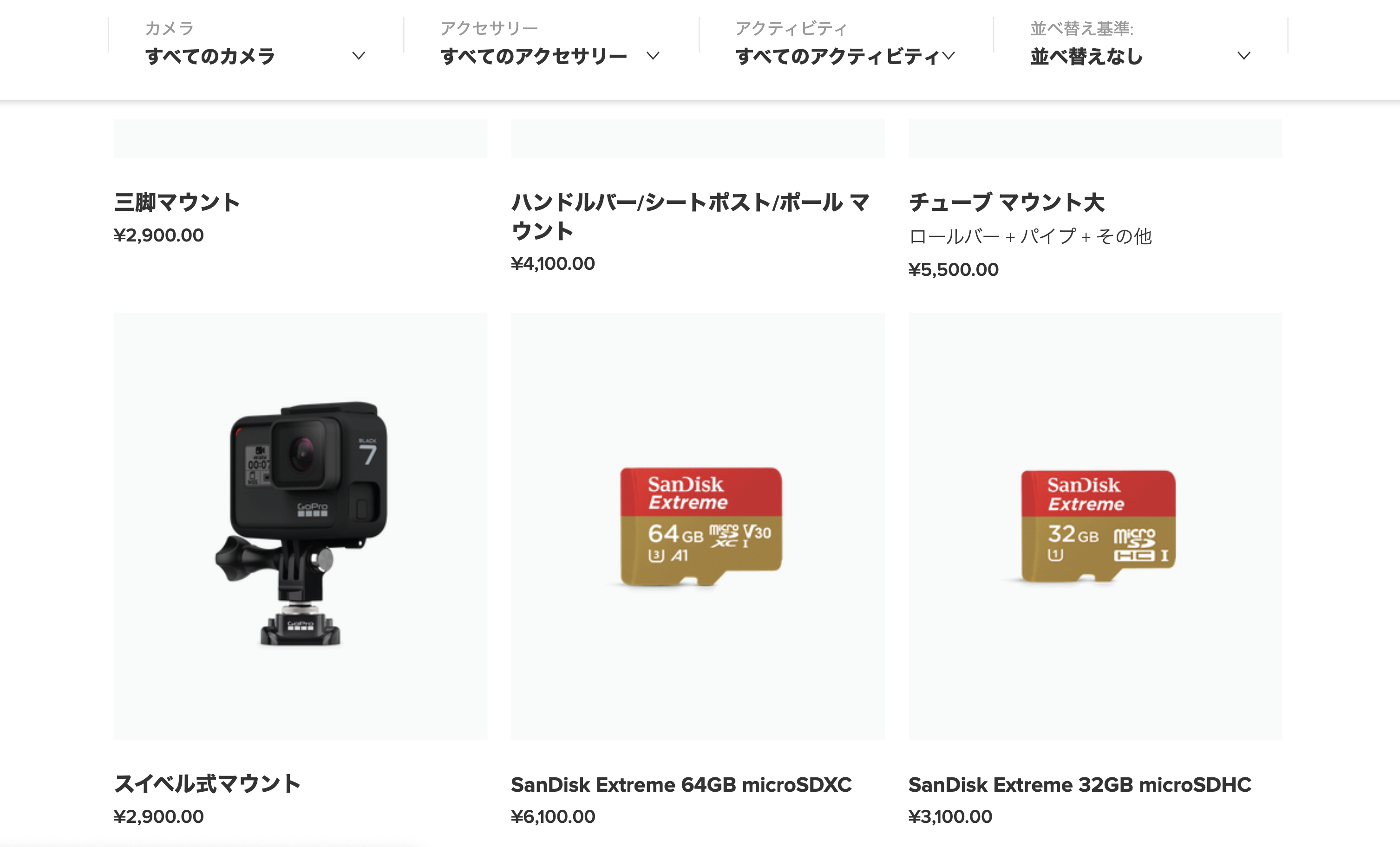Open the カメラ filter dropdown
Image resolution: width=1400 pixels, height=847 pixels.
coord(255,43)
